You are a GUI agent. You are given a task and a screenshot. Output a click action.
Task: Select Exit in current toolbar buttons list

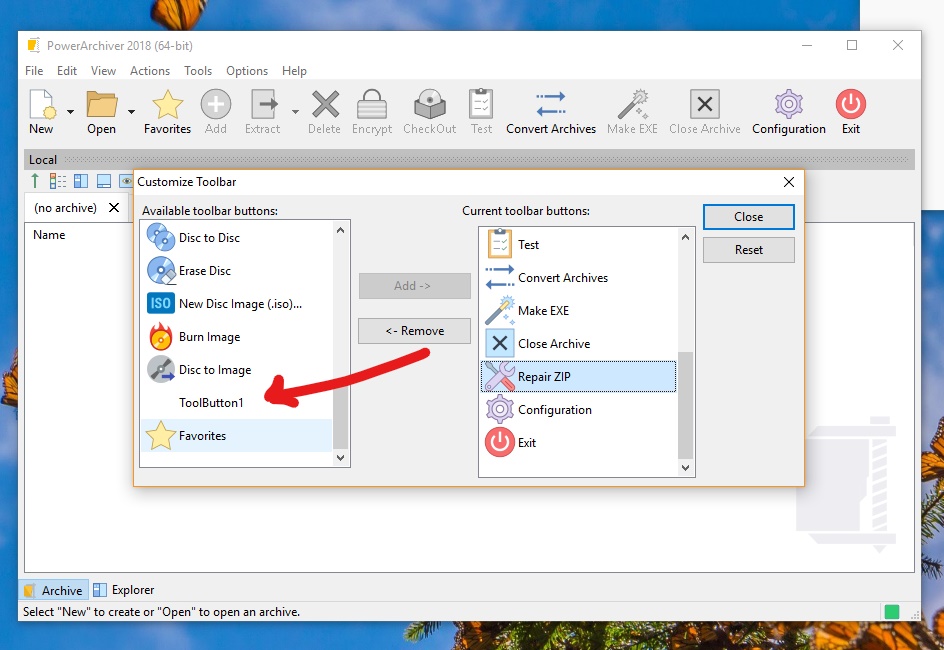point(579,443)
